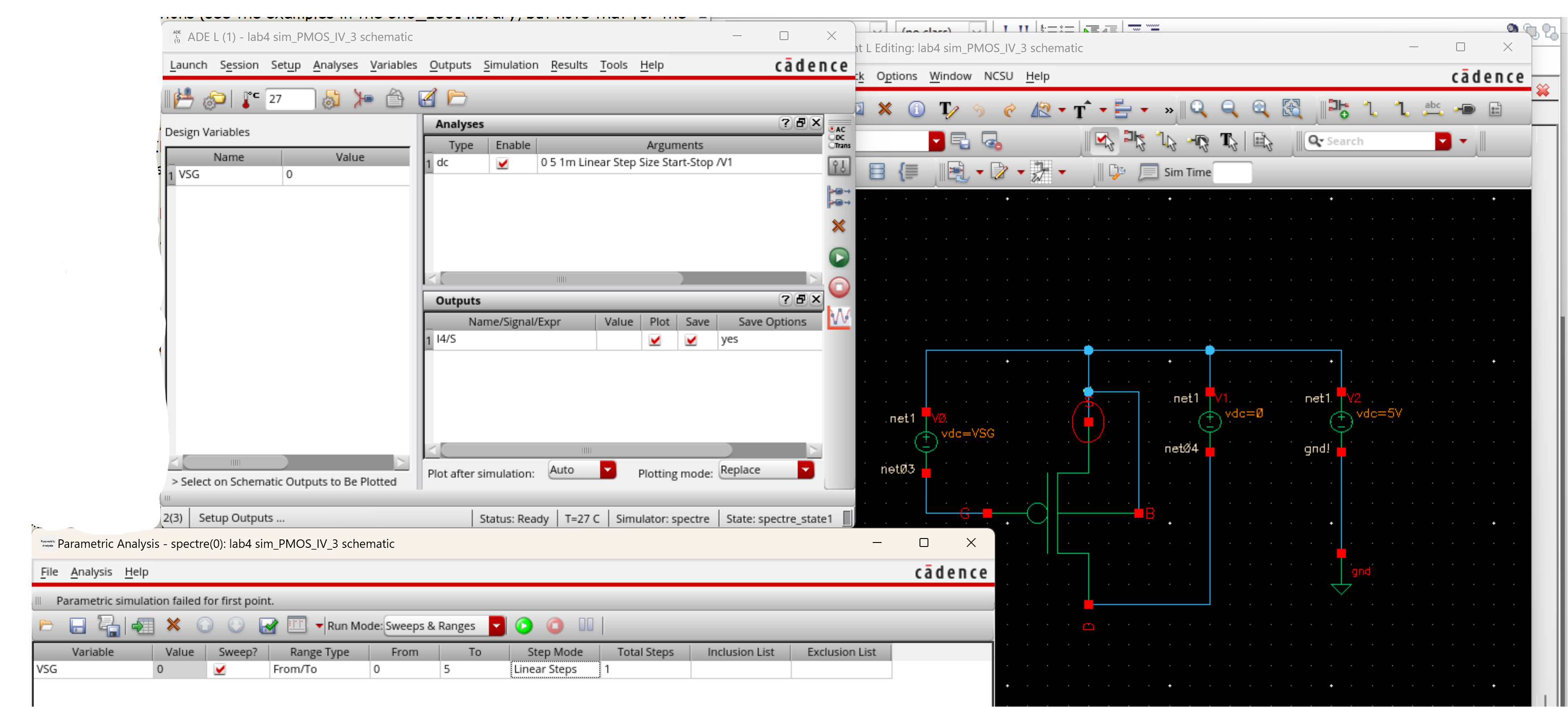This screenshot has width=1568, height=707.
Task: Click the thermometer temperature icon
Action: 249,99
